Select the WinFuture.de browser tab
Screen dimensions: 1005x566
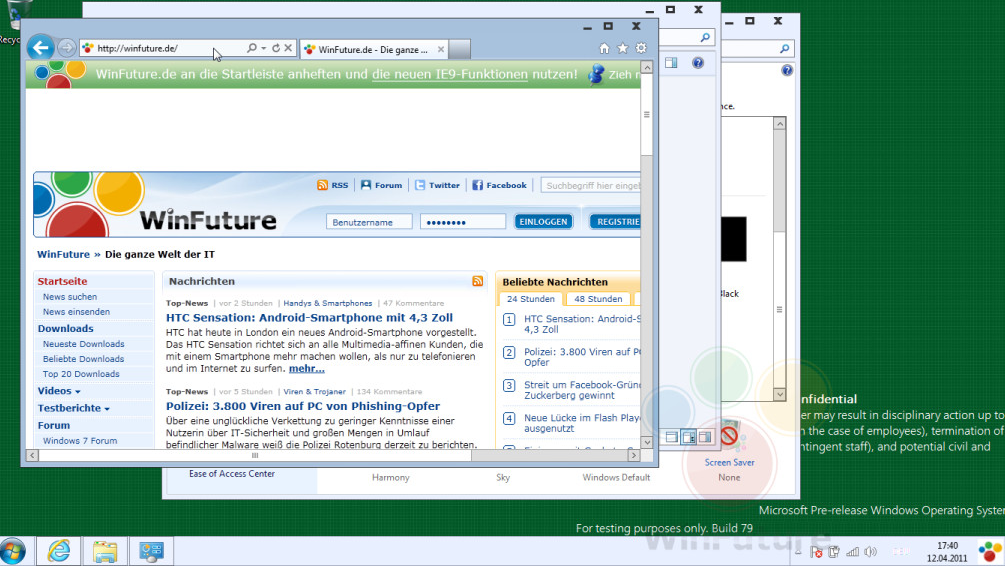click(374, 49)
